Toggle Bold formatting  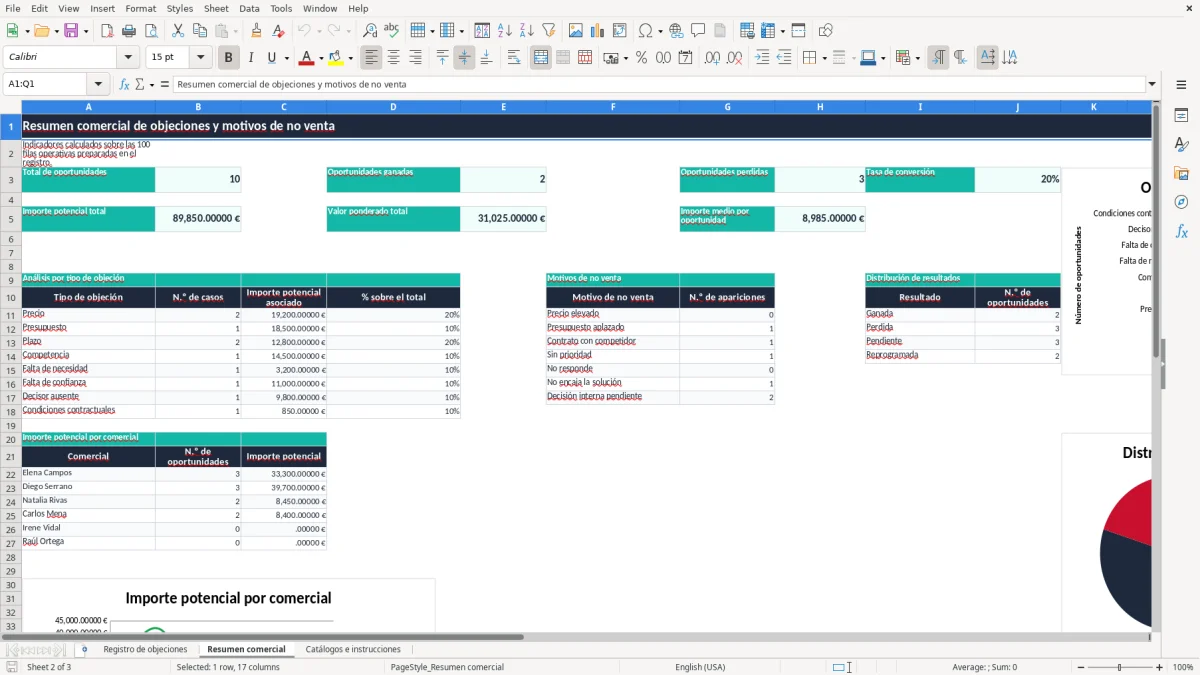(x=228, y=58)
